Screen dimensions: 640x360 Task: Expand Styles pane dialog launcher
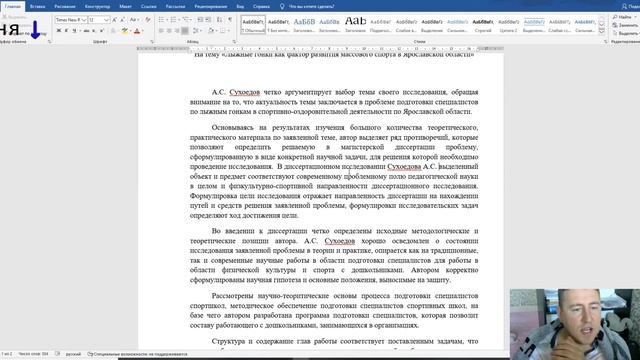[606, 42]
